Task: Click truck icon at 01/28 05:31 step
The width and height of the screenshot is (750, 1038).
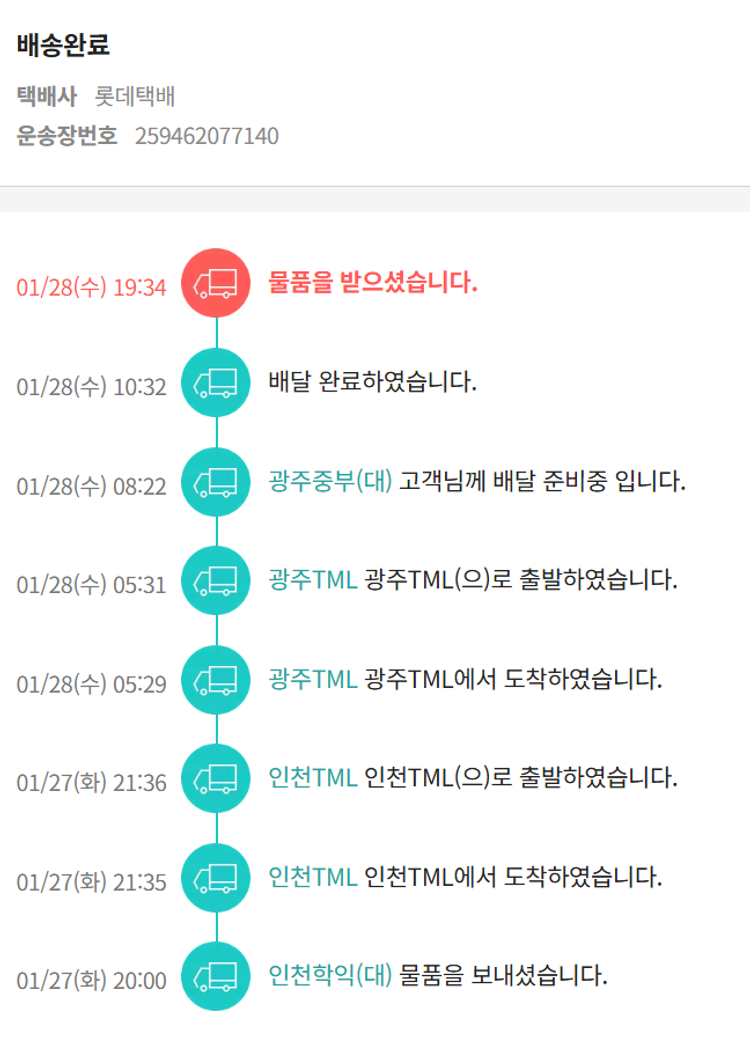Action: coord(216,581)
